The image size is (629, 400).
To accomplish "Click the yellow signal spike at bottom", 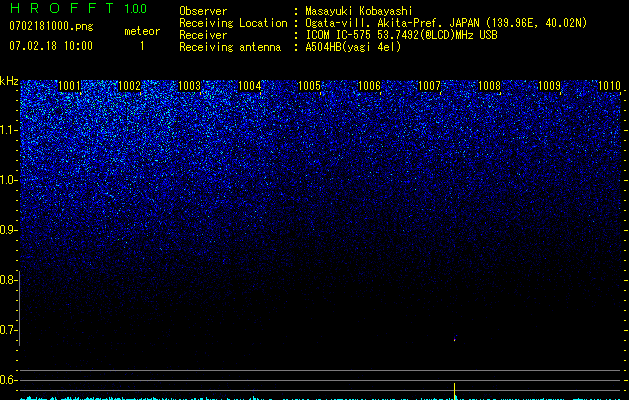I will click(455, 391).
